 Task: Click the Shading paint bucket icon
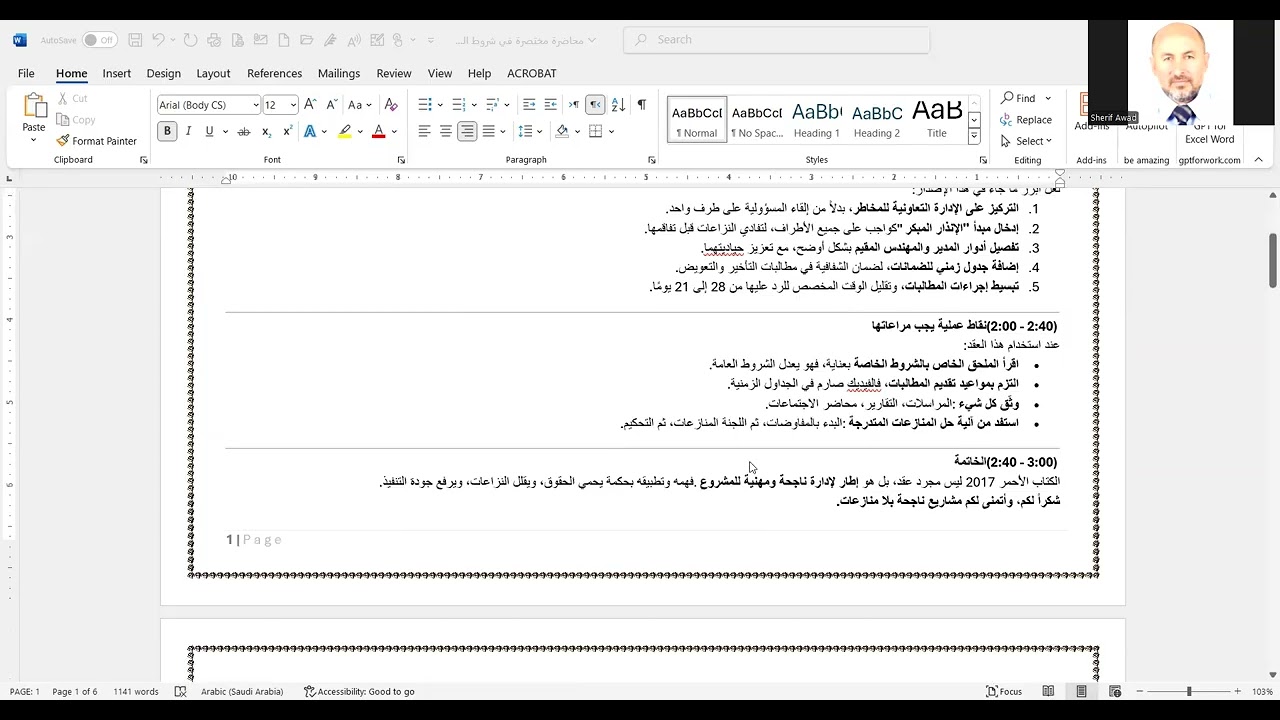click(x=562, y=132)
